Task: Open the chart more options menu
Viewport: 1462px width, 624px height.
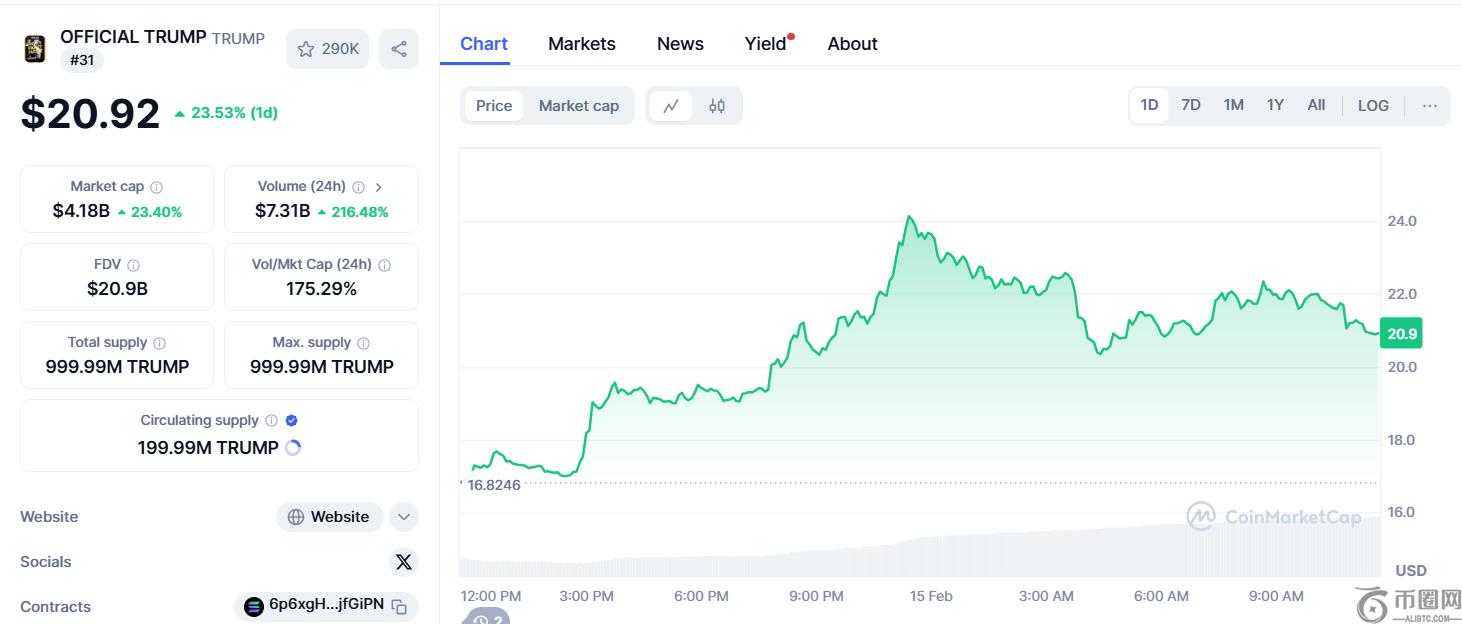Action: 1430,105
